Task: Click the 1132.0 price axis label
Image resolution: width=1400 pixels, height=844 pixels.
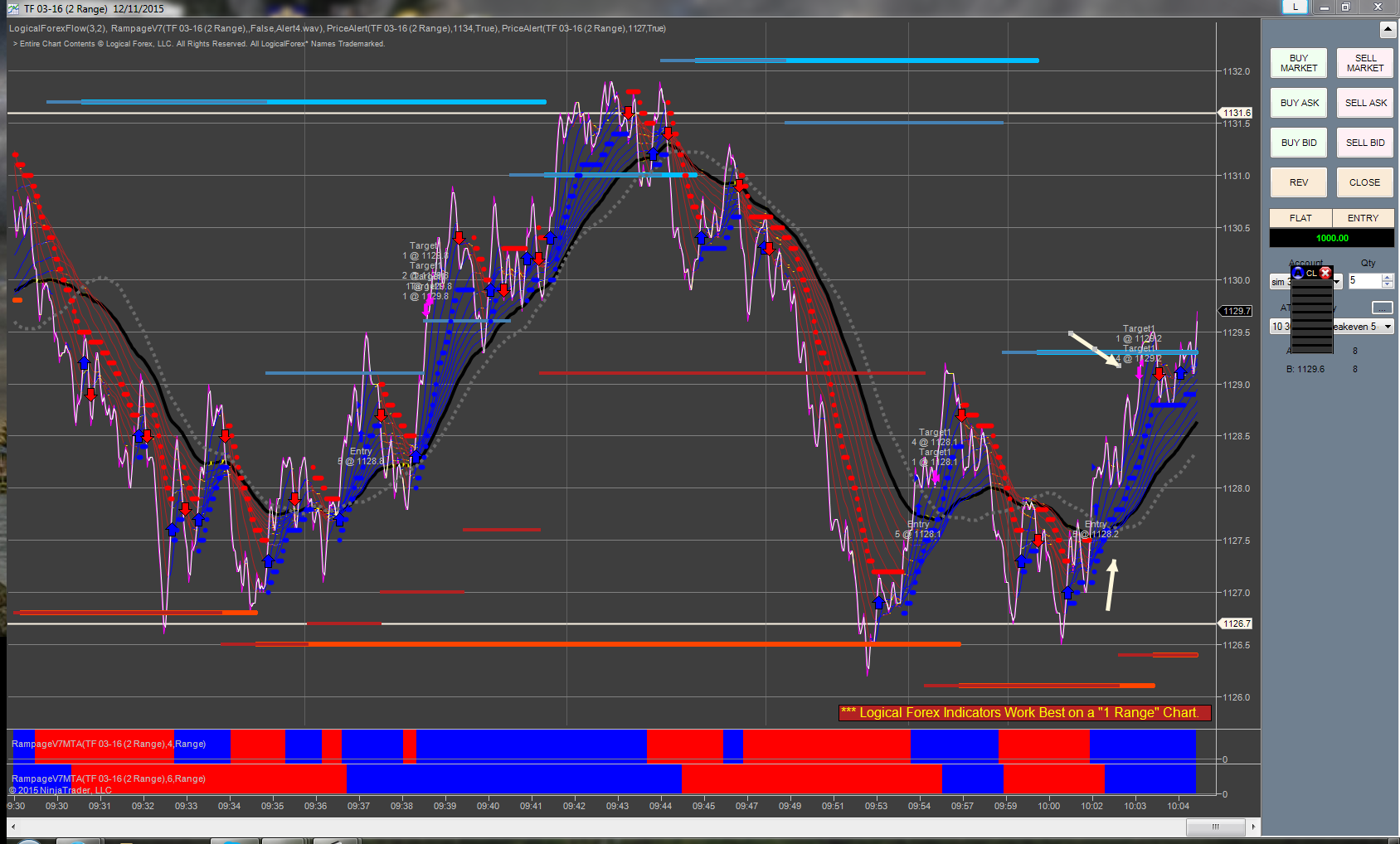Action: [x=1236, y=71]
